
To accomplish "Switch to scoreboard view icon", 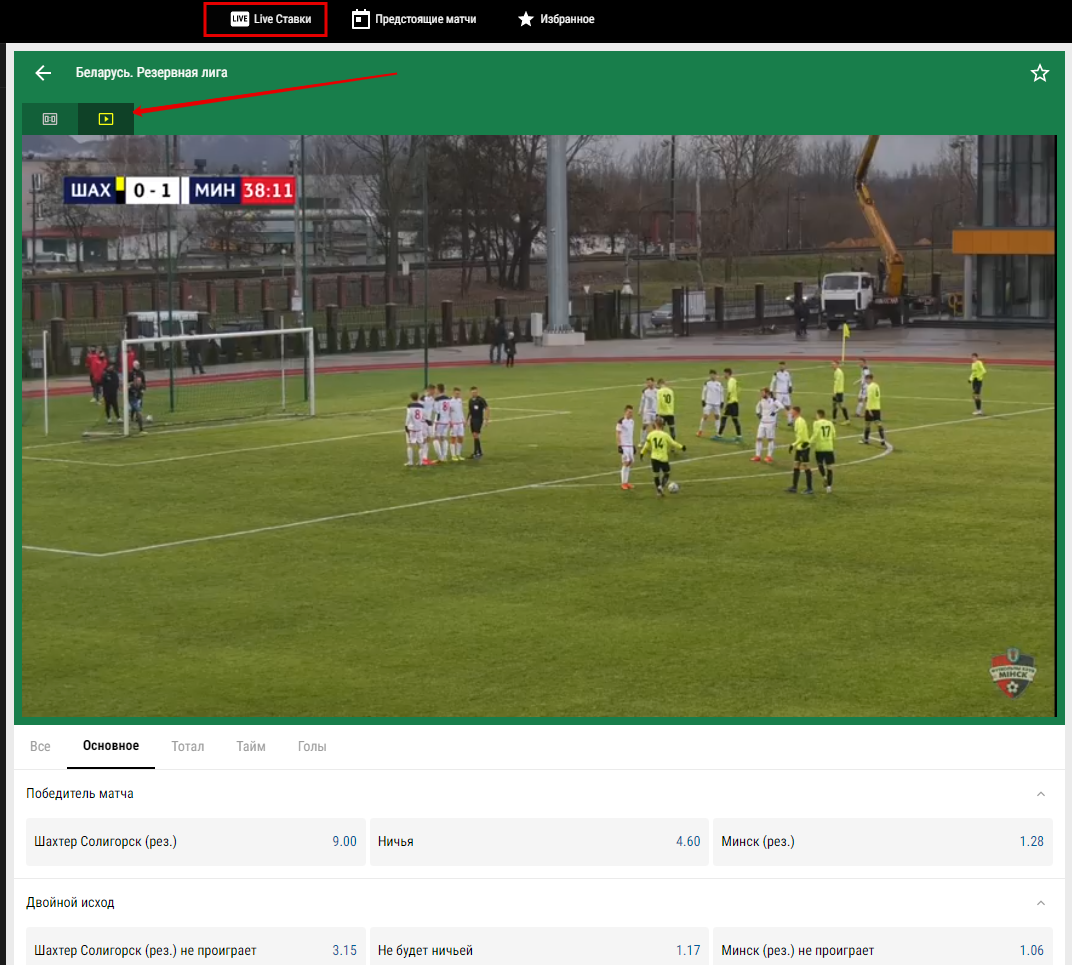I will pyautogui.click(x=50, y=119).
